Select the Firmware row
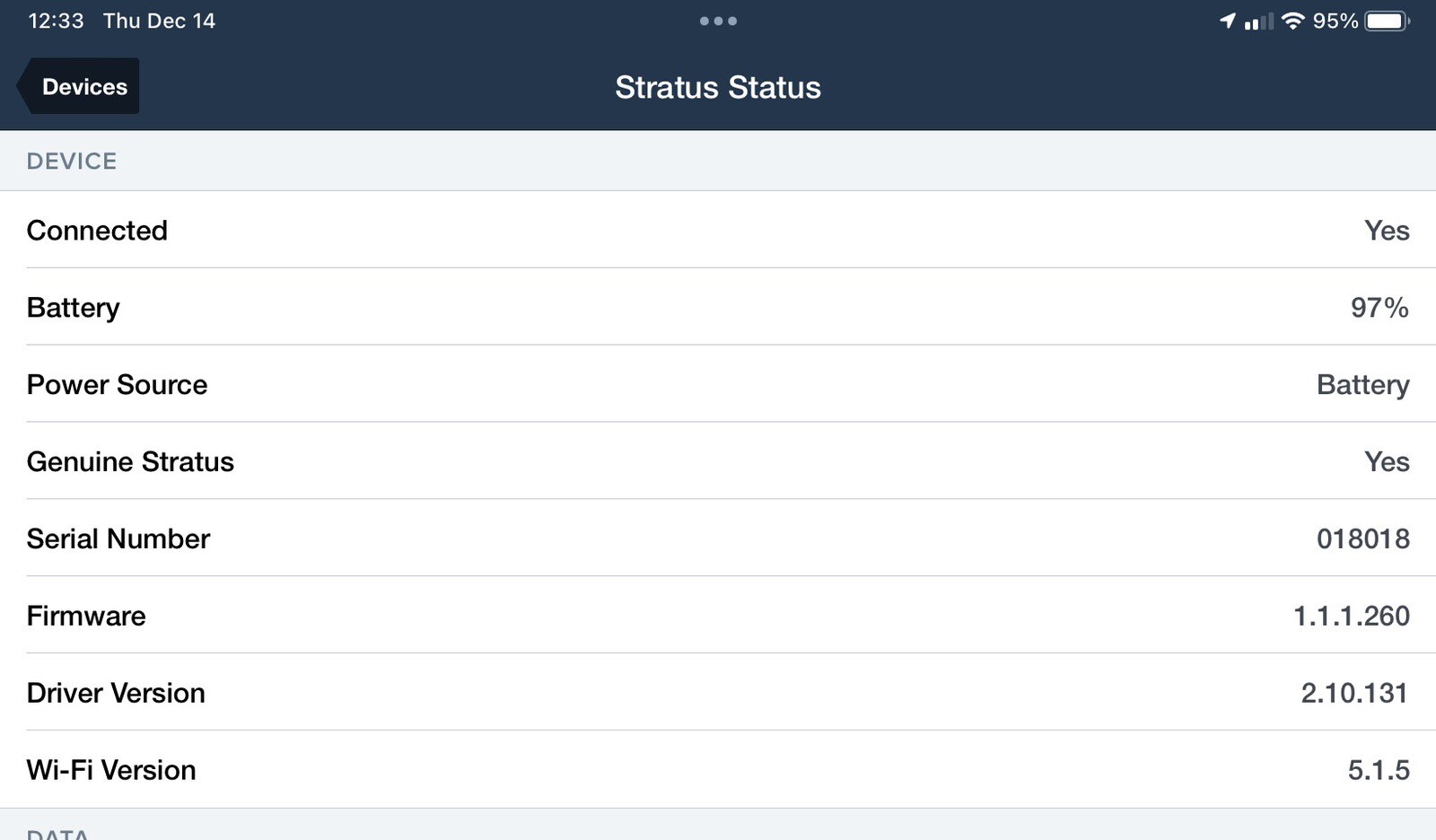 [x=718, y=616]
